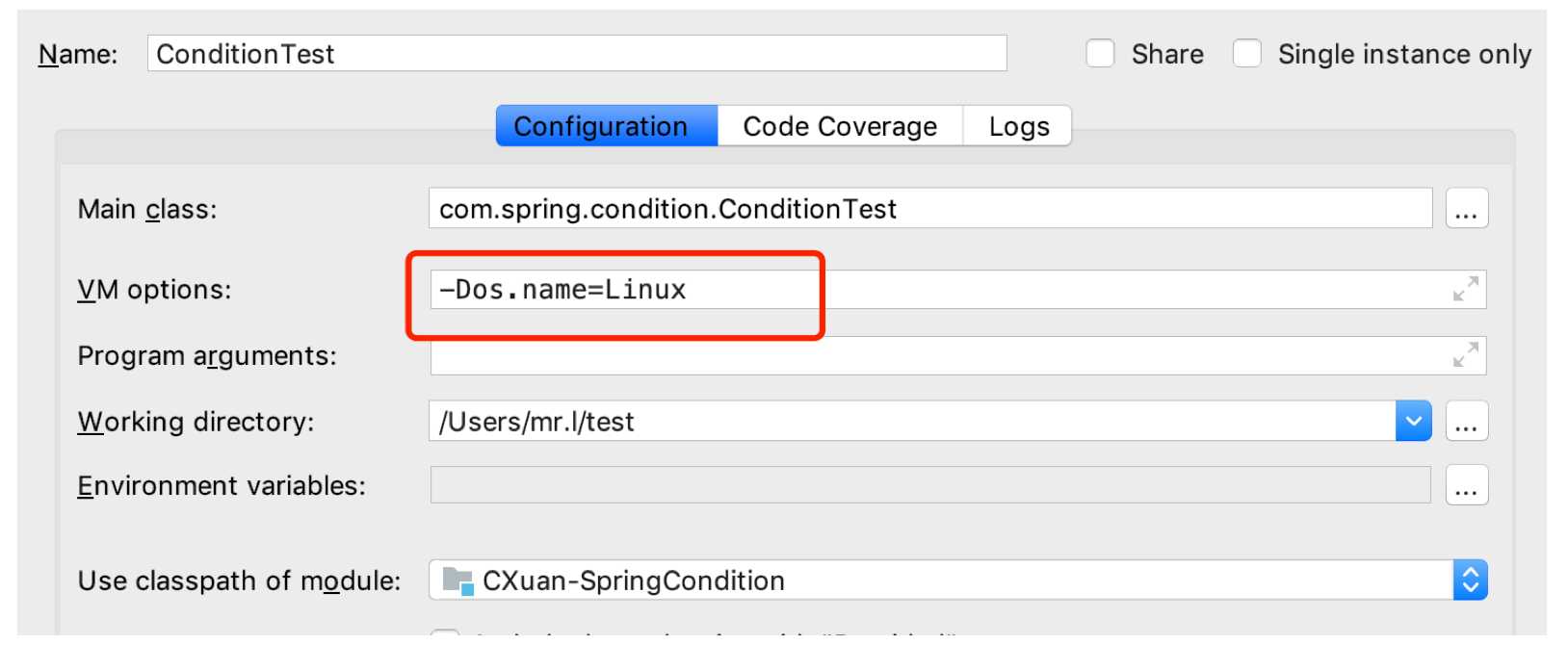Expand the Program arguments field editor
This screenshot has height=645, width=1568.
tap(1465, 355)
